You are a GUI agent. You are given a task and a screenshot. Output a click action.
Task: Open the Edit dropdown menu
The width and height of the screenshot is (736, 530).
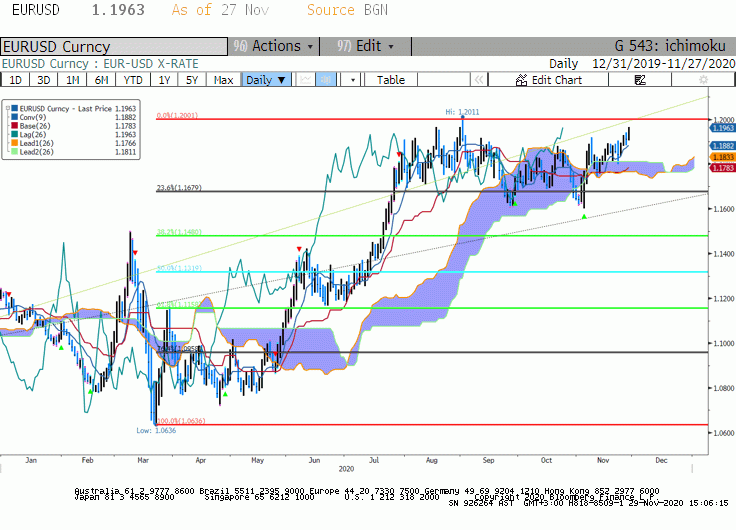coord(366,46)
